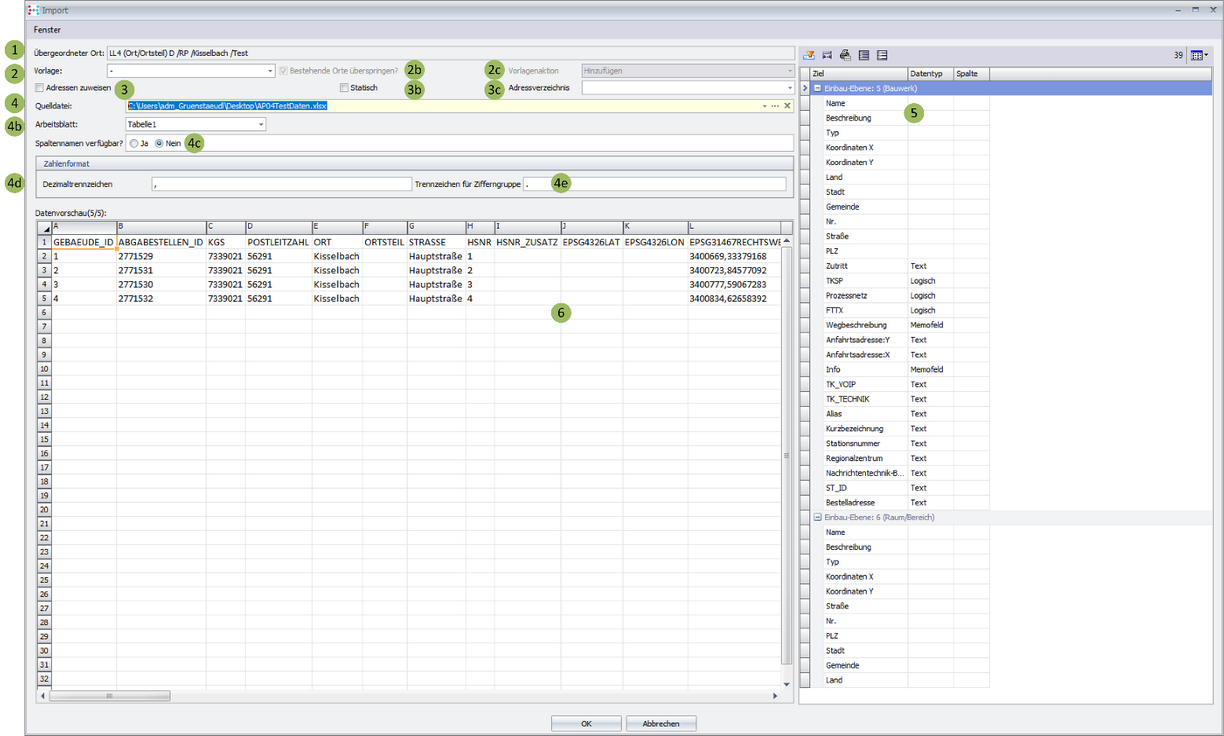Clear the Quelldatei path with the X icon
1224x736 pixels.
(787, 105)
